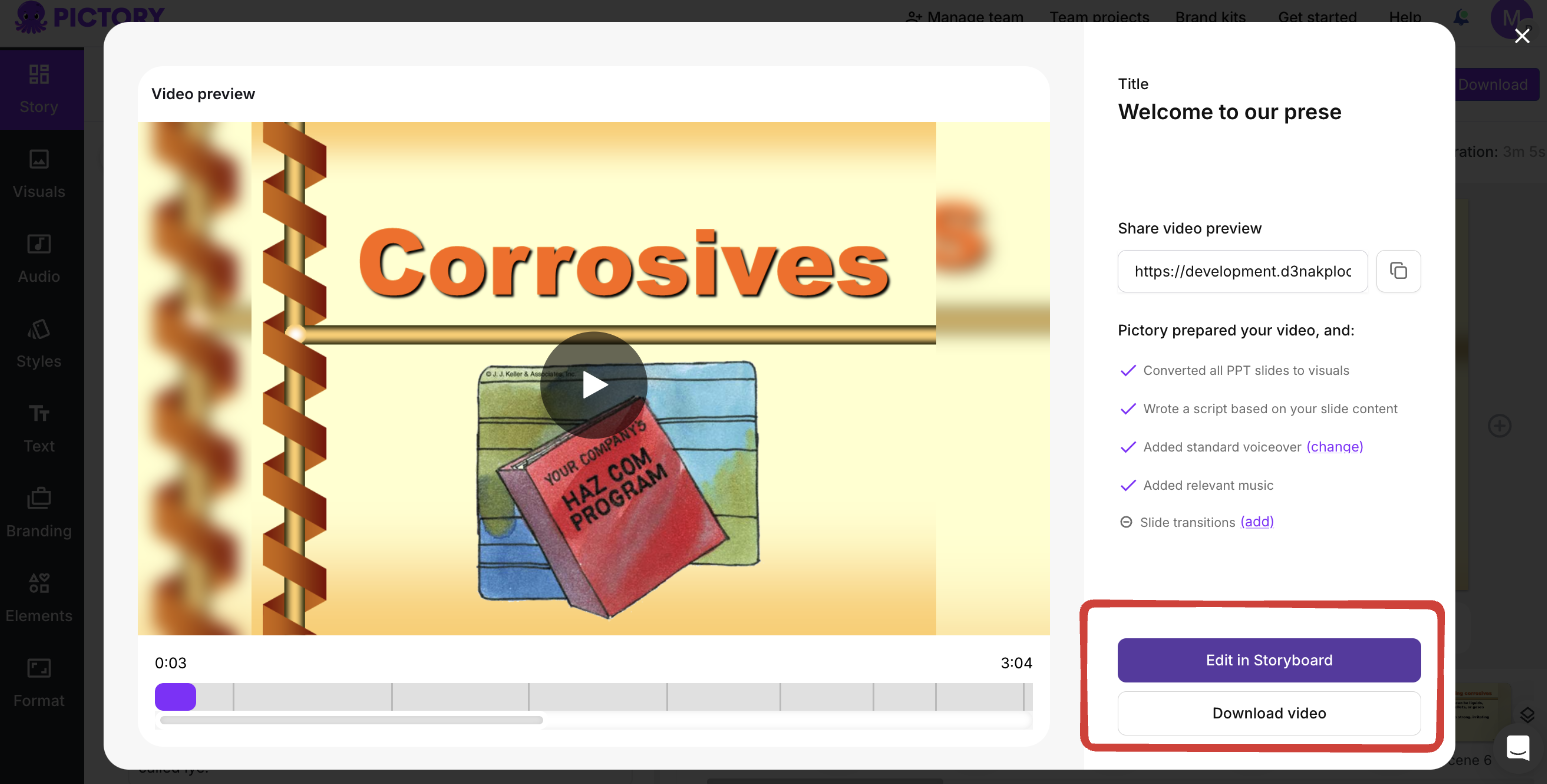Open the Branding sidebar panel
The height and width of the screenshot is (784, 1547).
(39, 514)
